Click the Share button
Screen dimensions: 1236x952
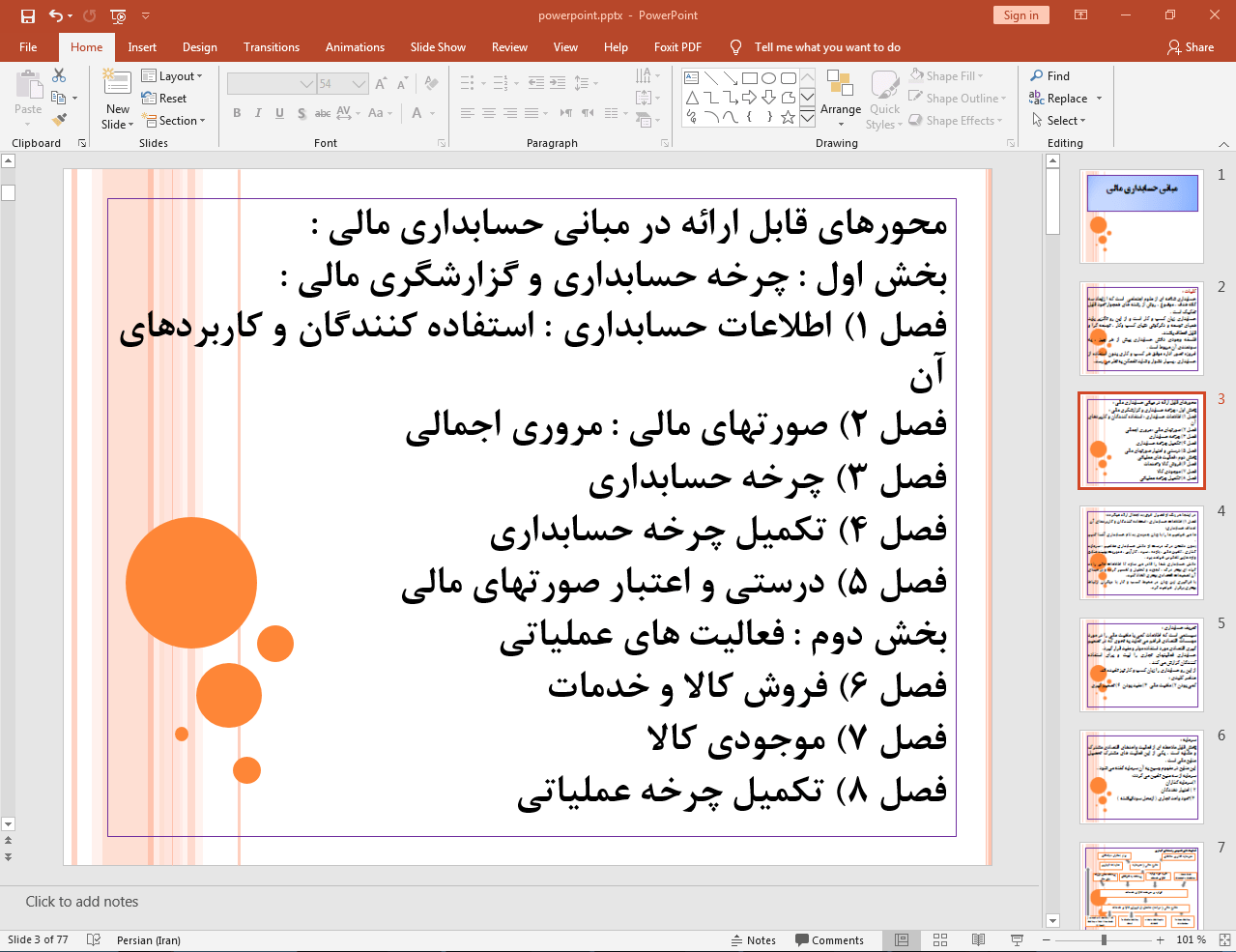(x=1190, y=47)
